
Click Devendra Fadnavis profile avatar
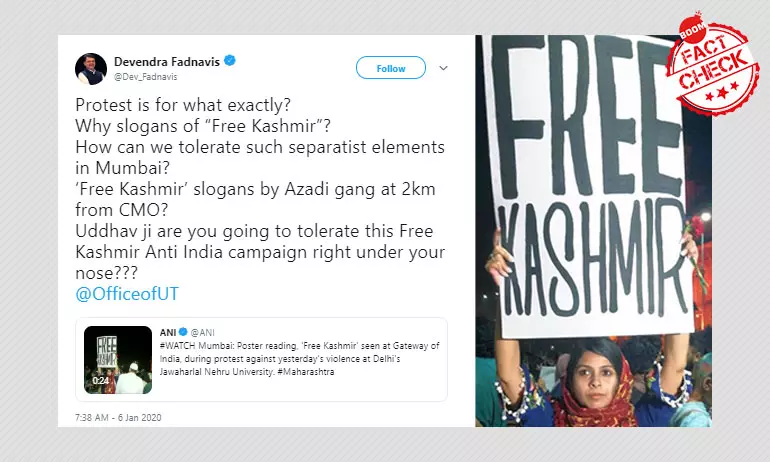pyautogui.click(x=91, y=68)
